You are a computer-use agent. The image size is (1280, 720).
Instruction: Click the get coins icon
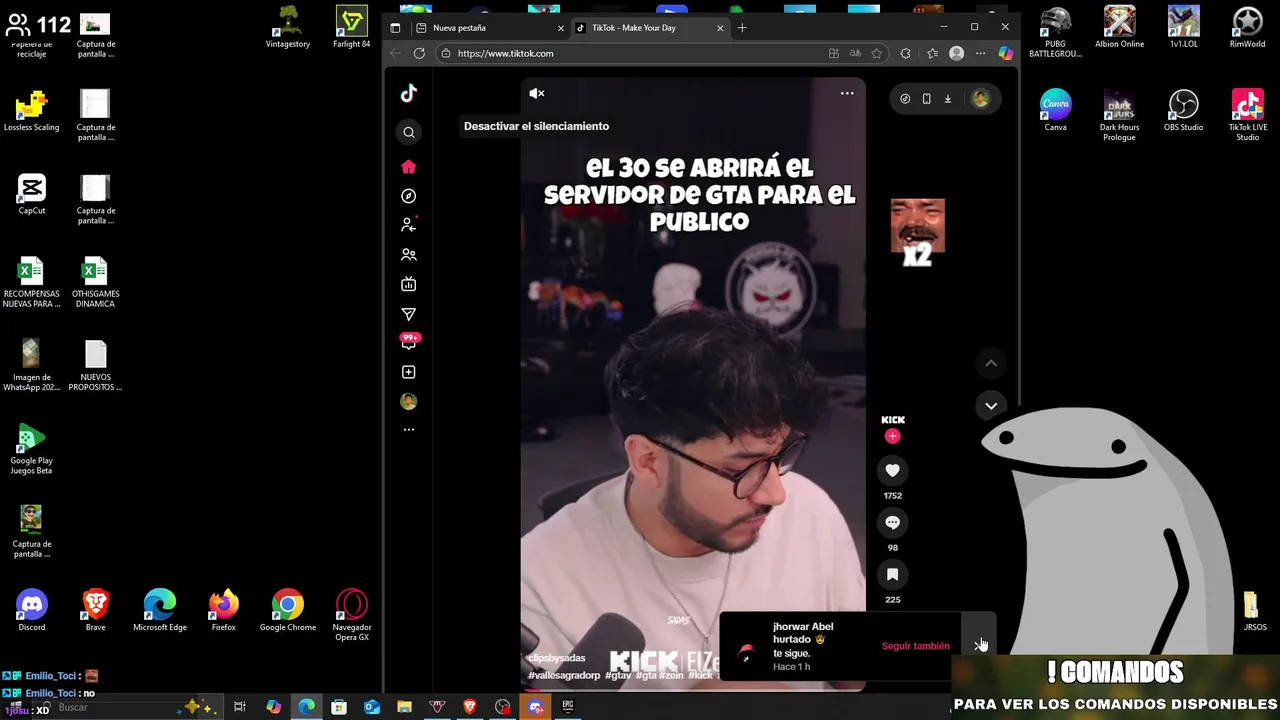905,98
